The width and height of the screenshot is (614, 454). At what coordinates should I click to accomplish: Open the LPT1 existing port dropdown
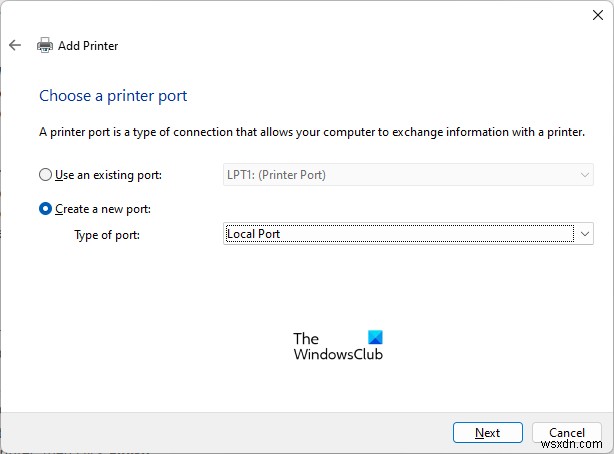pos(408,175)
